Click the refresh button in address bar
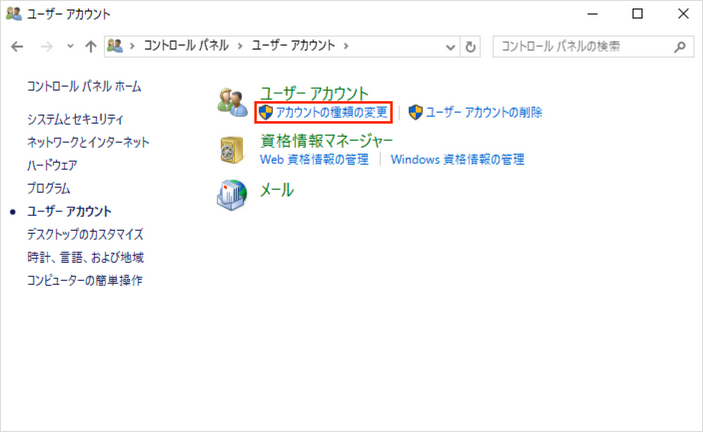 (x=472, y=46)
